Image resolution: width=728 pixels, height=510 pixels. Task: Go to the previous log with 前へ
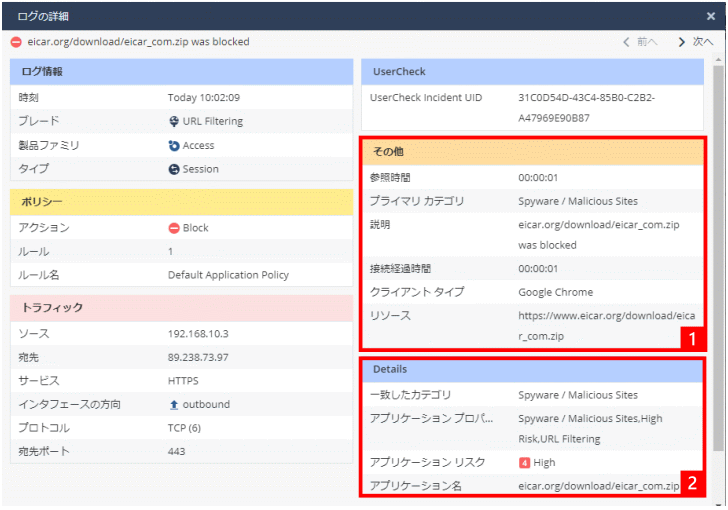(x=640, y=42)
